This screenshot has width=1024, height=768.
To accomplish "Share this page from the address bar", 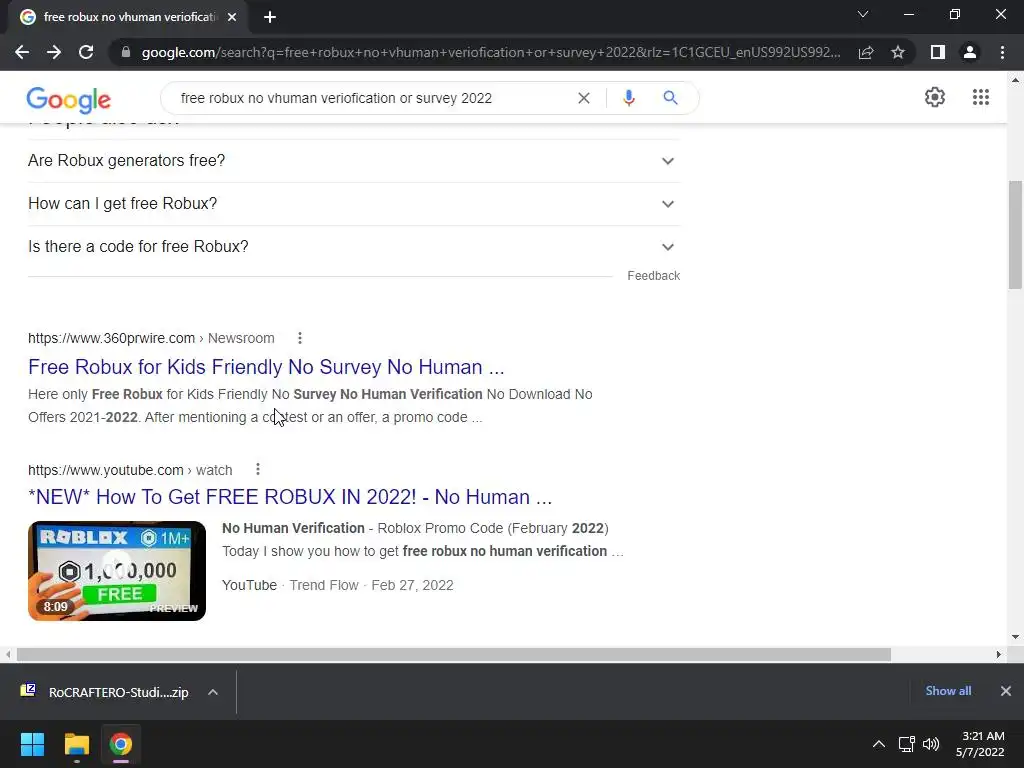I will (866, 52).
